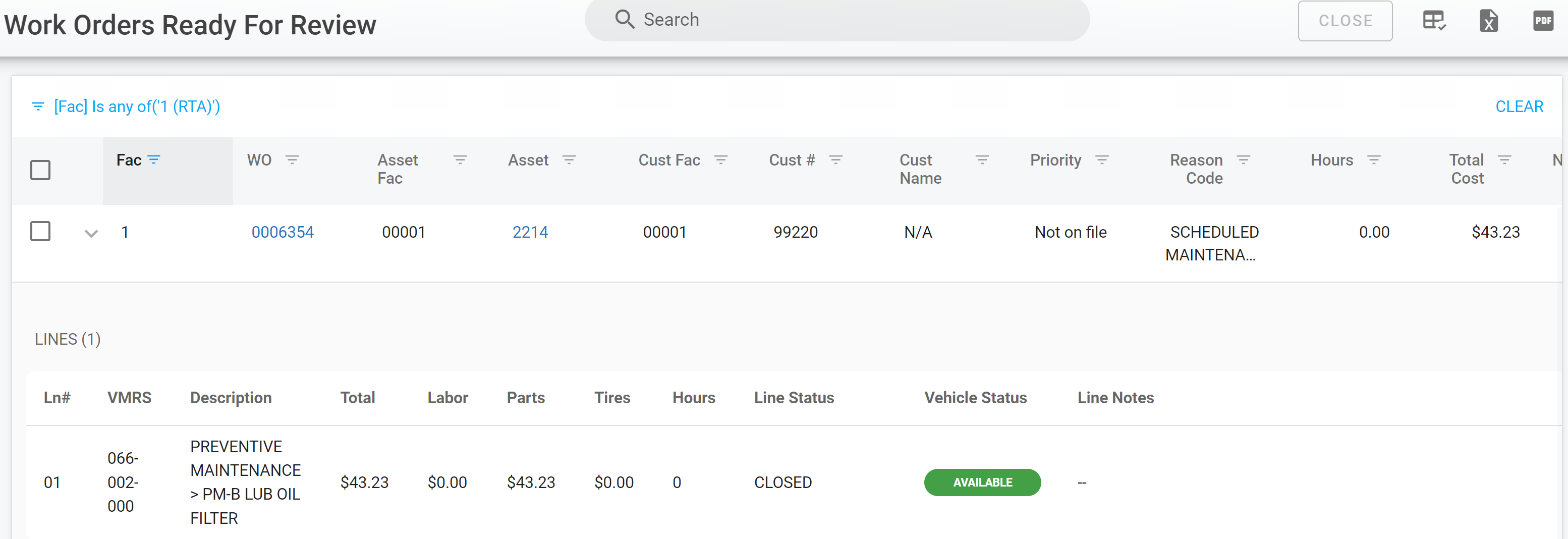Screen dimensions: 1568x539
Task: Open the Asset Fac column filter icon
Action: (460, 159)
